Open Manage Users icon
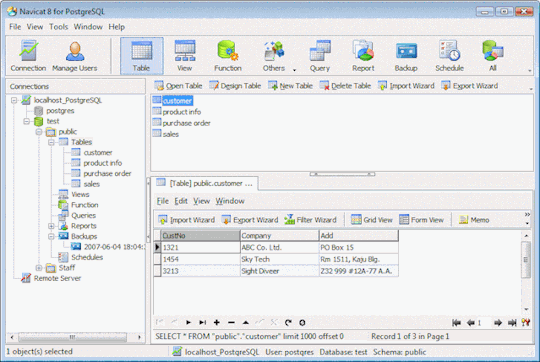 (x=75, y=56)
